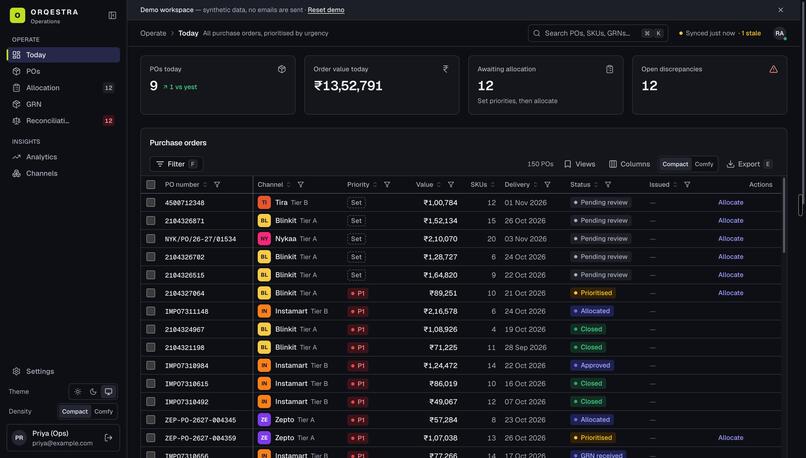Screen dimensions: 806x458
Task: Allocate the Nykaa purchase order
Action: pyautogui.click(x=730, y=239)
